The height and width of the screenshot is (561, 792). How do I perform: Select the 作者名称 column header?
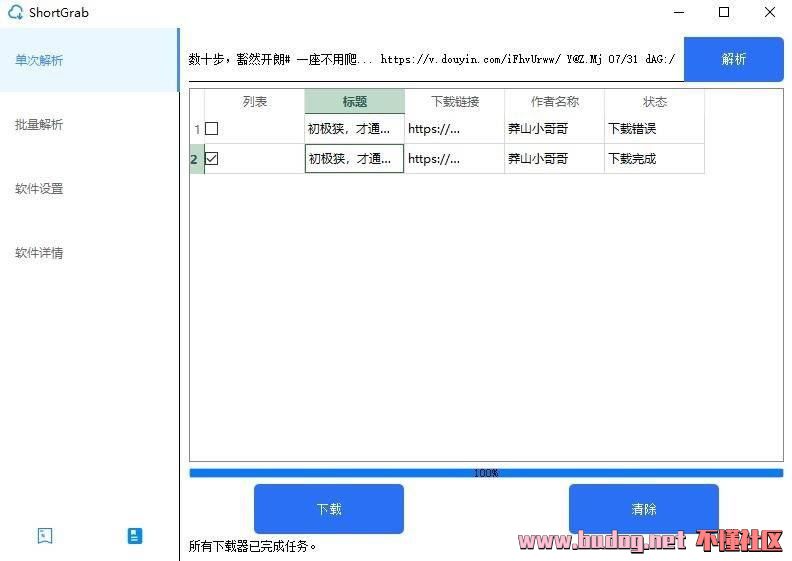click(x=554, y=101)
